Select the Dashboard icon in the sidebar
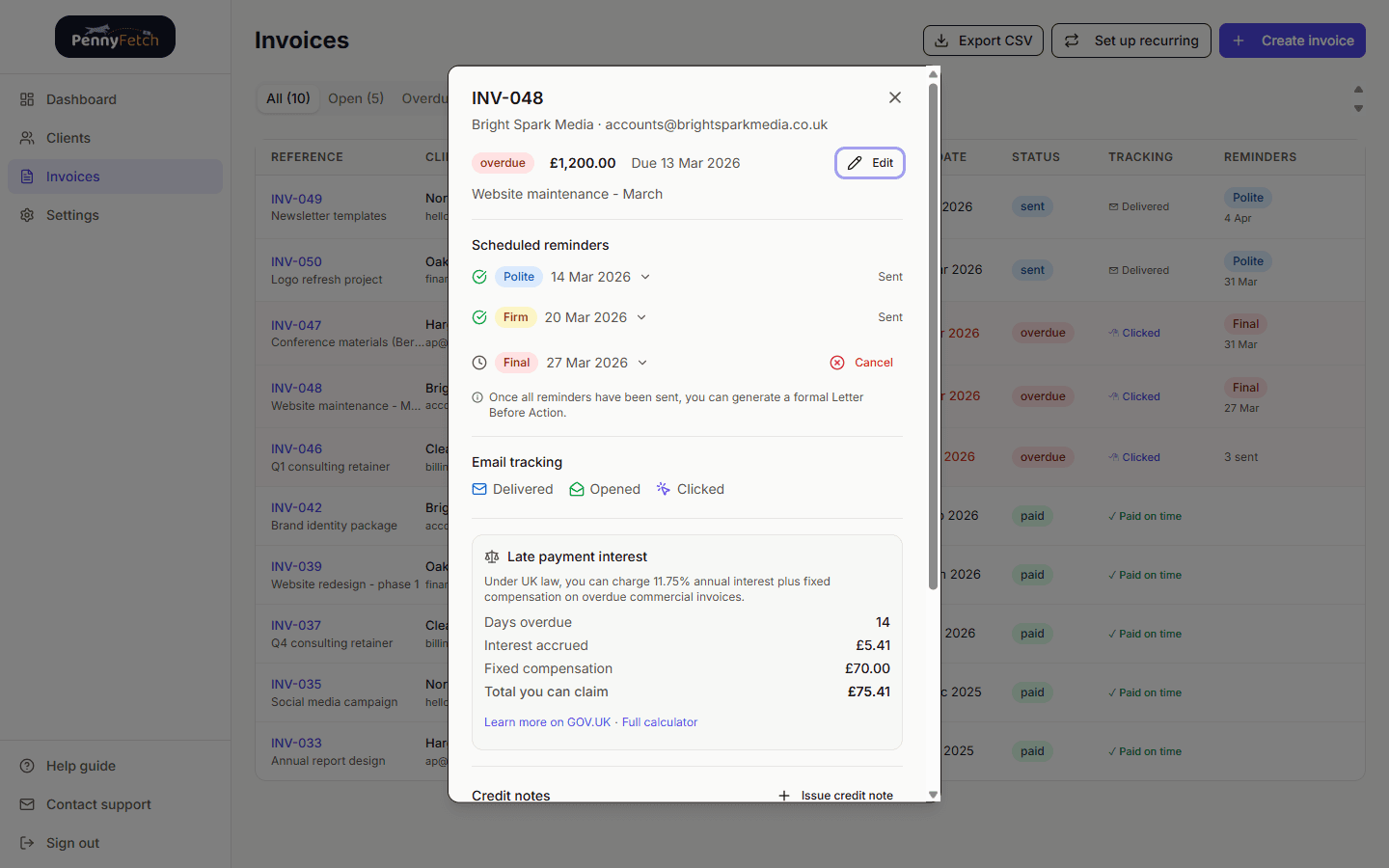This screenshot has height=868, width=1389. [27, 99]
